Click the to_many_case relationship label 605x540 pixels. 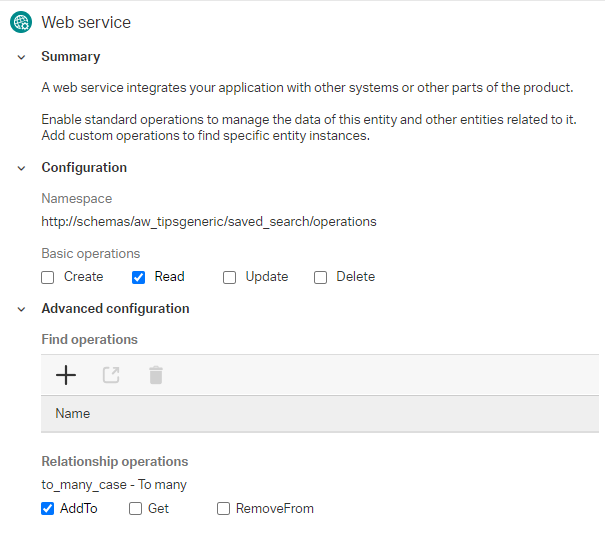(x=114, y=485)
